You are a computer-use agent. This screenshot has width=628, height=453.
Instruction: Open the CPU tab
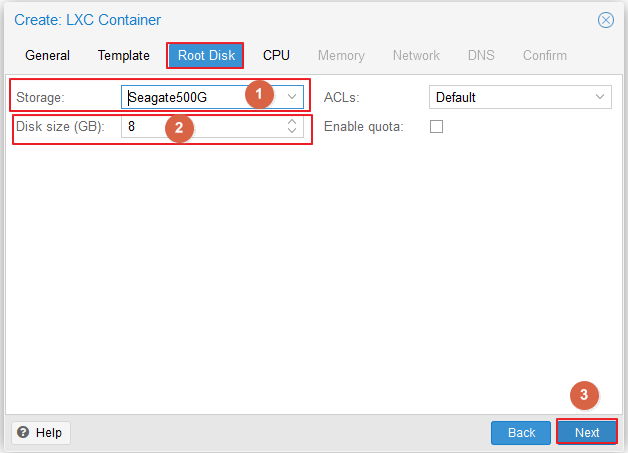(x=276, y=55)
